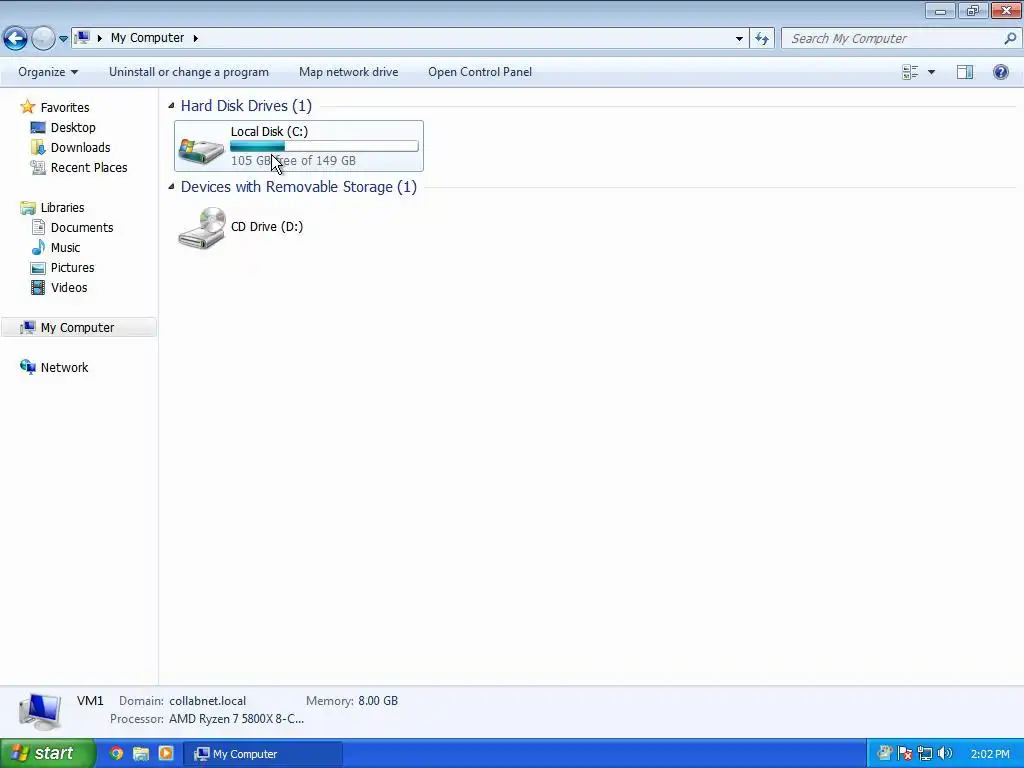Click the Local Disk (C:) label
The image size is (1024, 768).
pos(269,131)
